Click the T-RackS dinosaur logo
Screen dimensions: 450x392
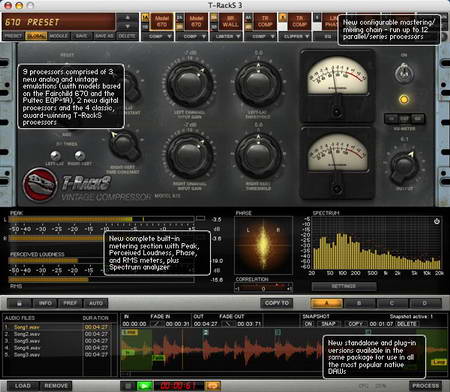[40, 184]
